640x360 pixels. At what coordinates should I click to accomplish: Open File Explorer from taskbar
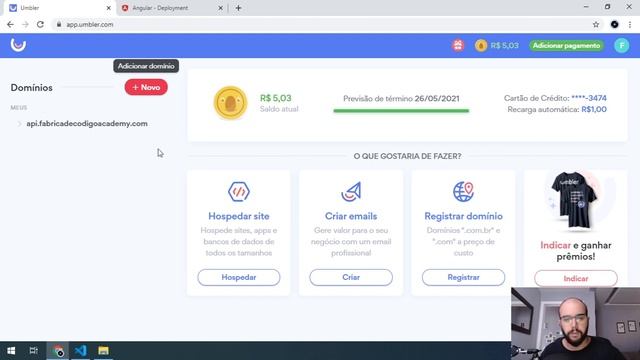click(103, 351)
